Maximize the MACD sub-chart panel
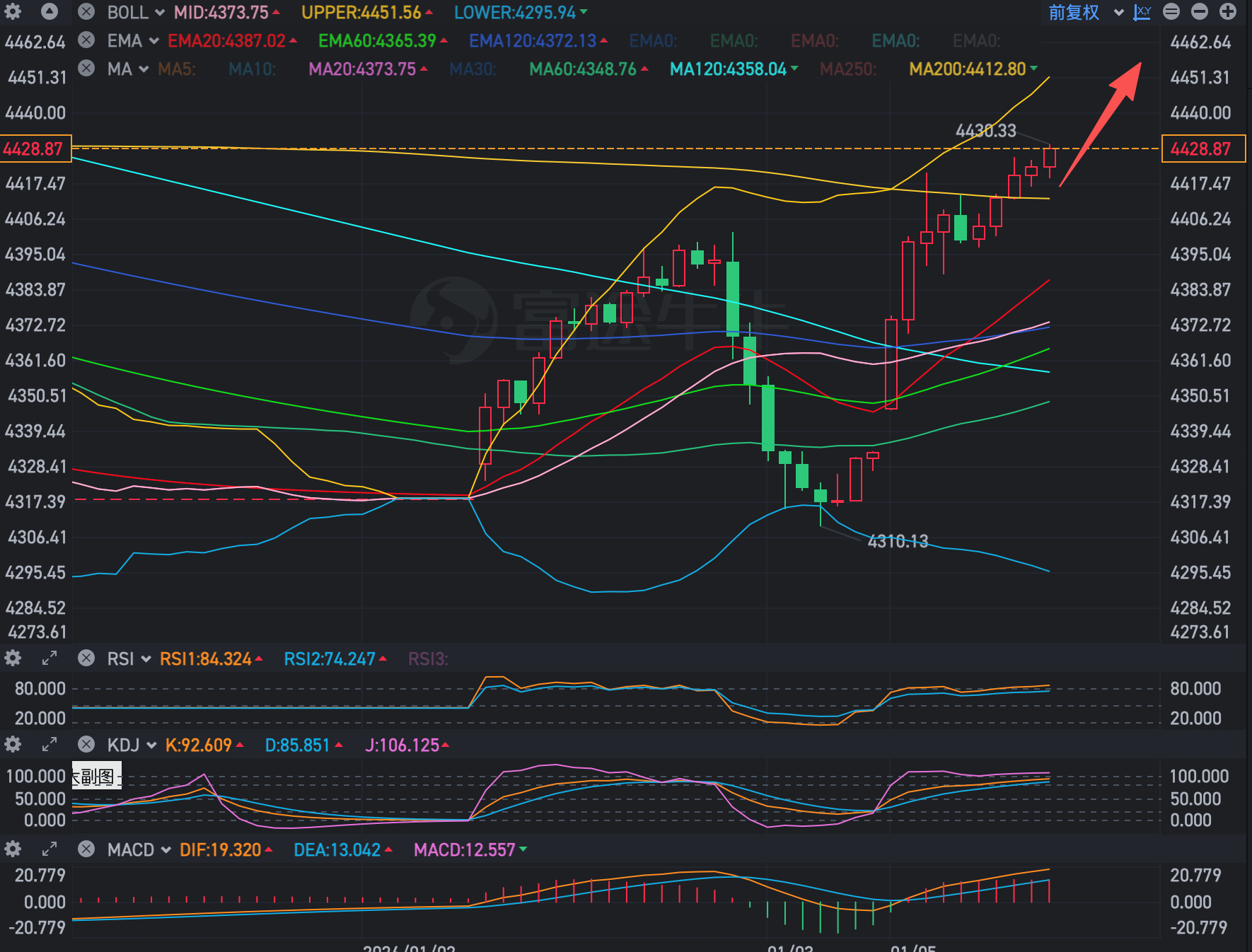The width and height of the screenshot is (1252, 952). pos(50,849)
